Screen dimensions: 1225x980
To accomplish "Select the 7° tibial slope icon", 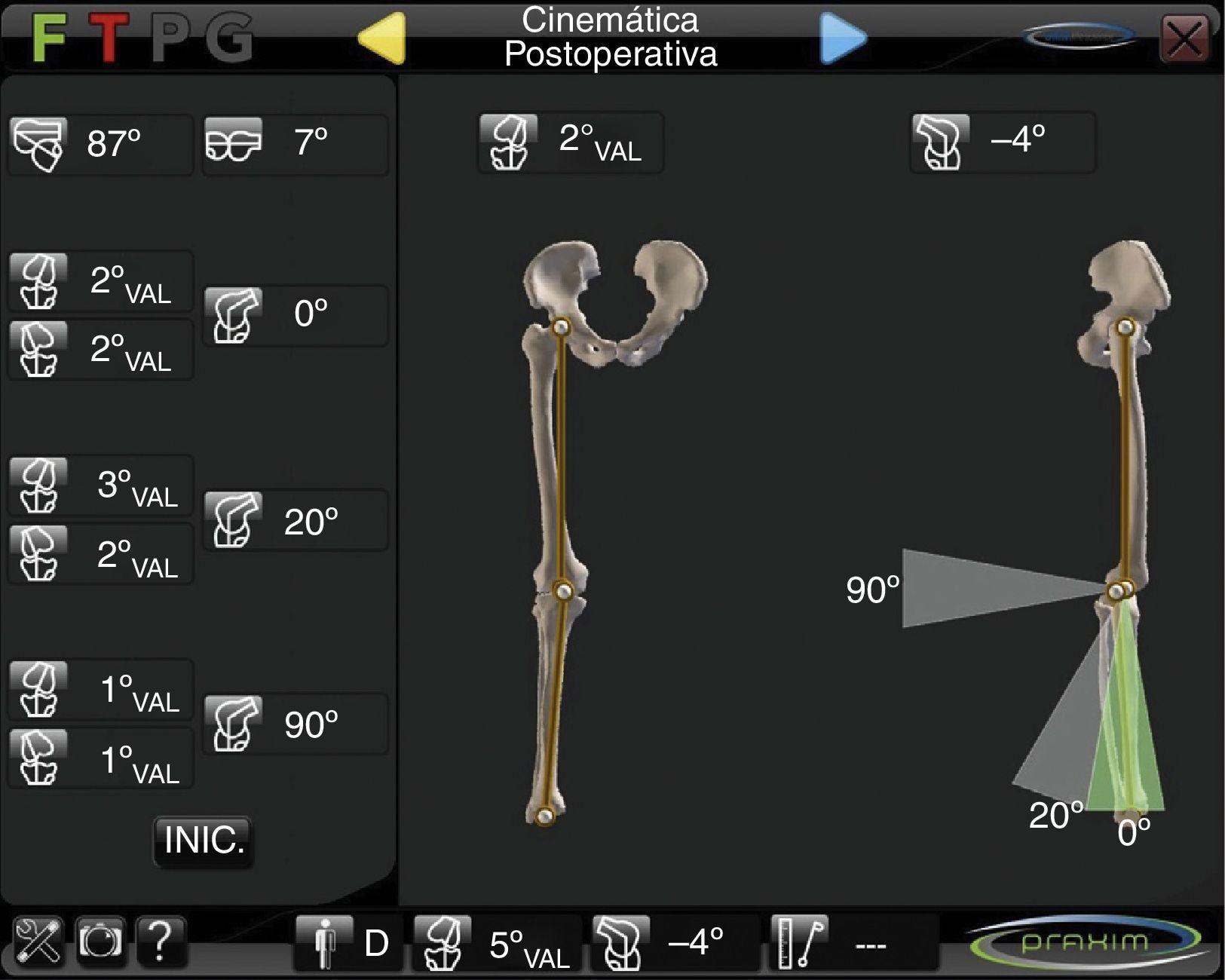I will [233, 141].
